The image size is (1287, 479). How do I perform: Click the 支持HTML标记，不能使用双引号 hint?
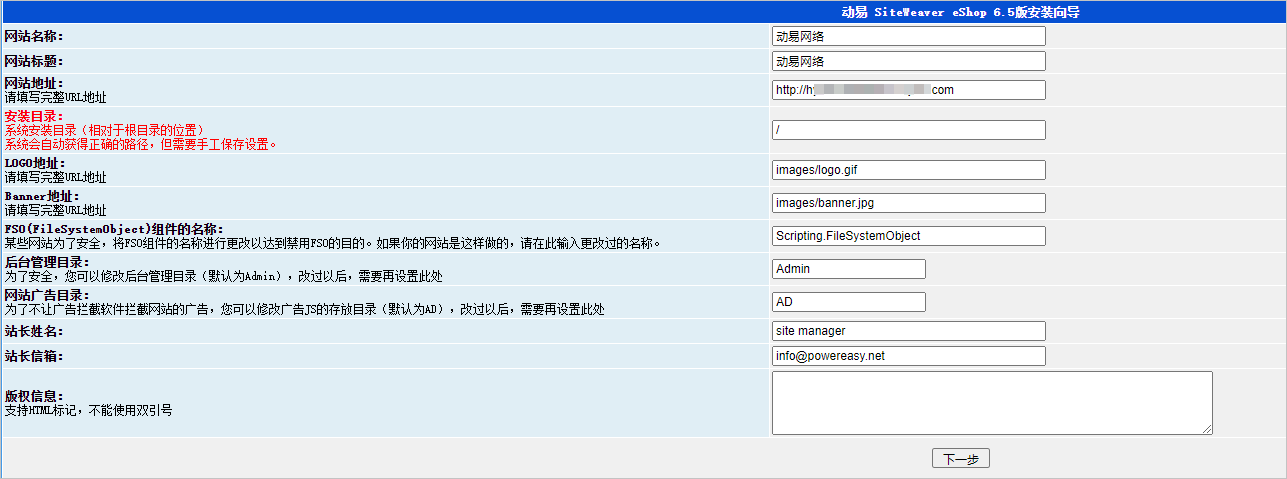88,410
